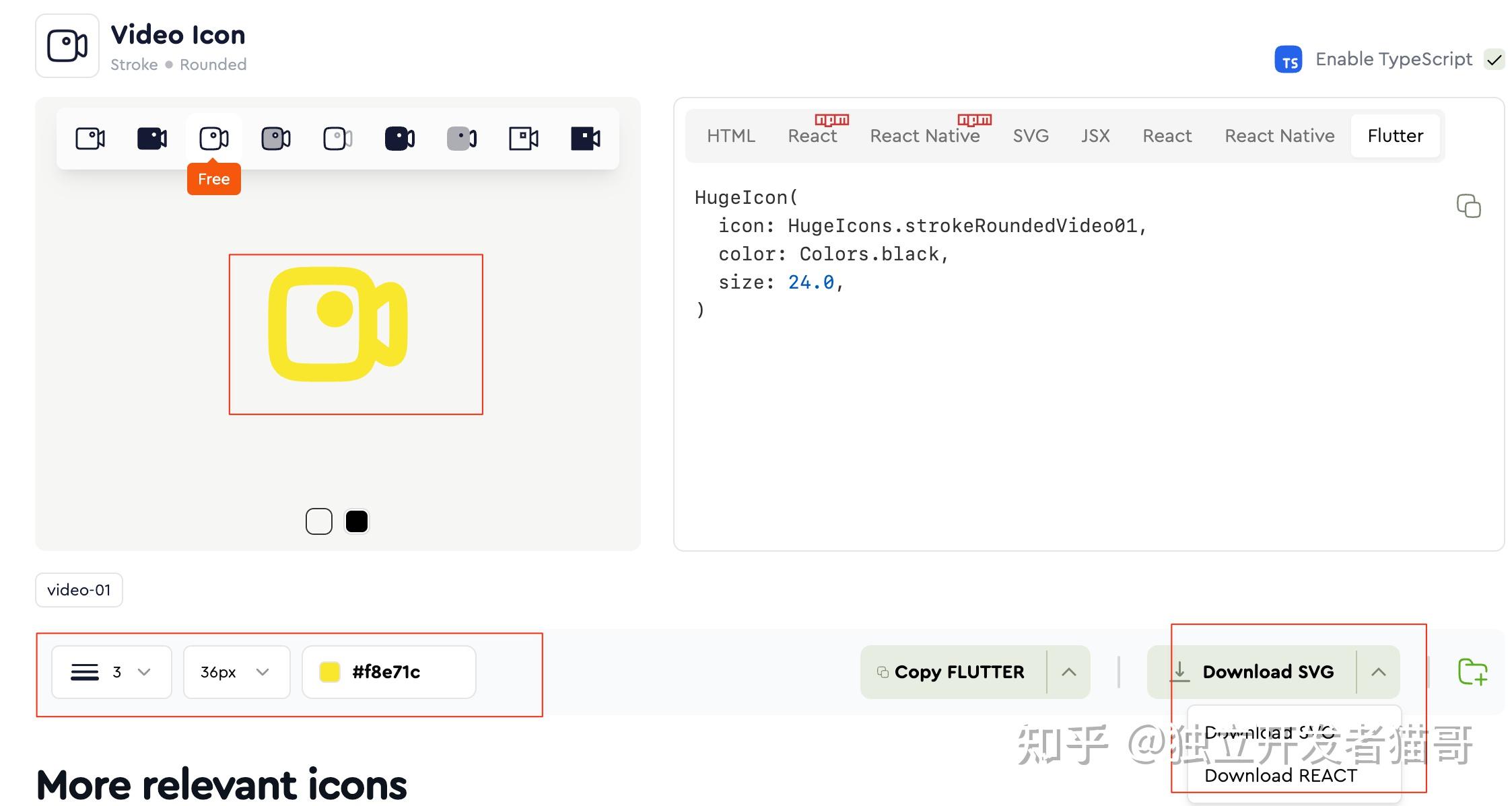Screen dimensions: 1512x806
Task: Open the stroke width dropdown showing 3
Action: click(111, 671)
